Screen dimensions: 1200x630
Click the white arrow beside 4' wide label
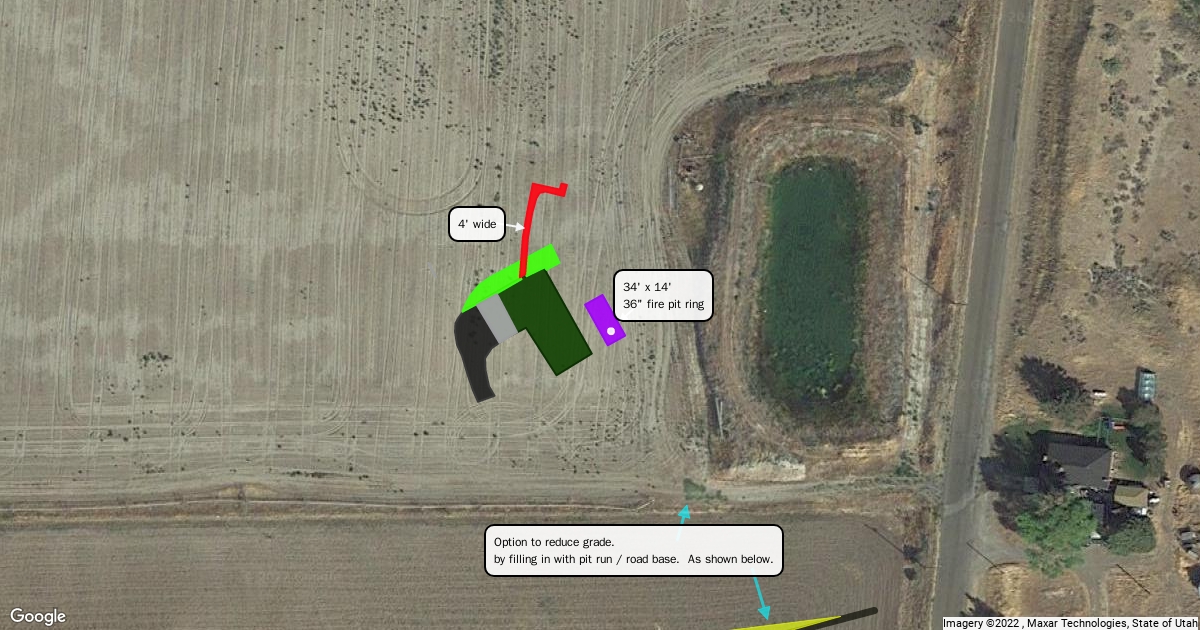point(517,227)
